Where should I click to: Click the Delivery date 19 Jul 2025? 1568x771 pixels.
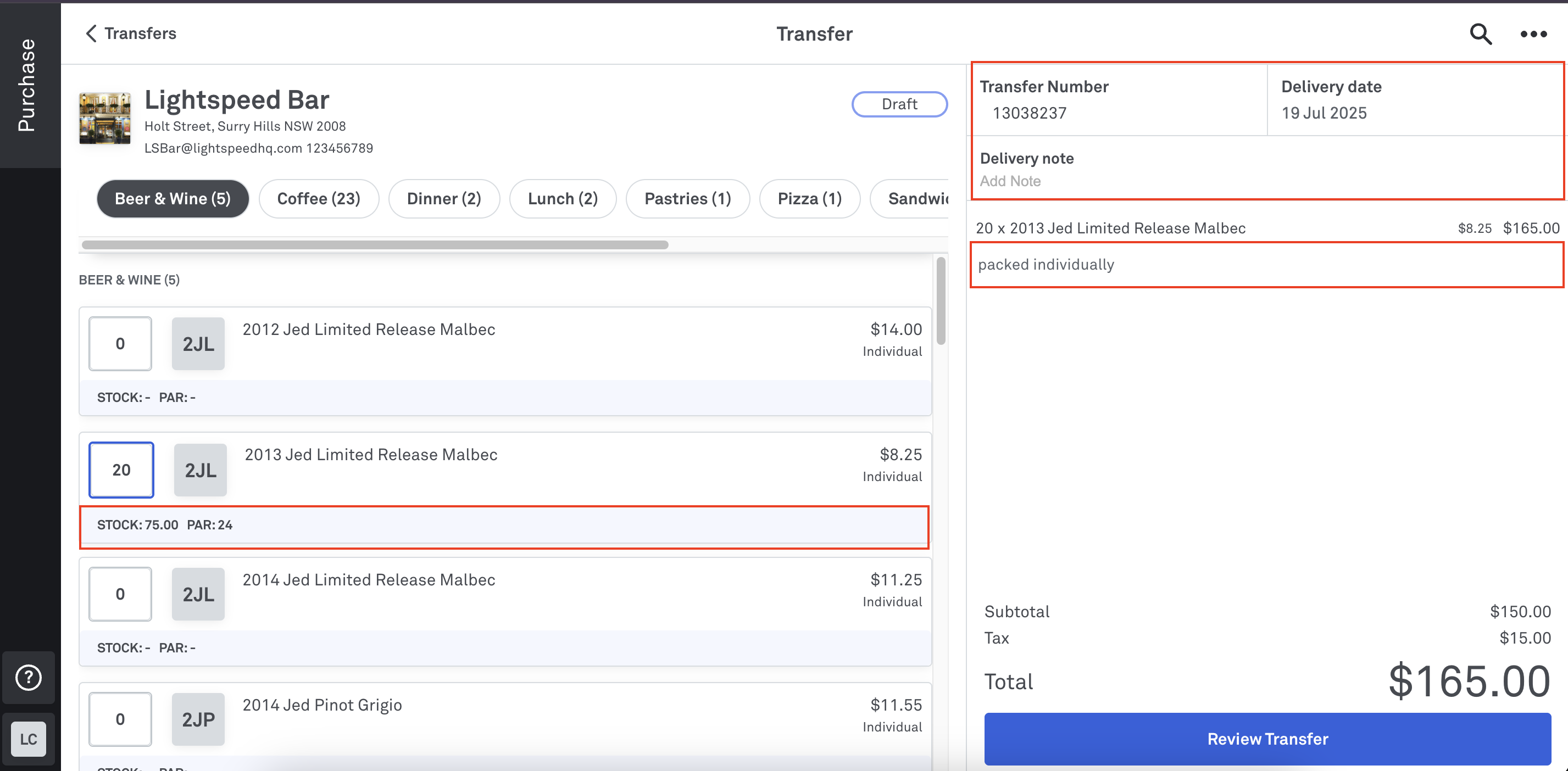pyautogui.click(x=1324, y=113)
